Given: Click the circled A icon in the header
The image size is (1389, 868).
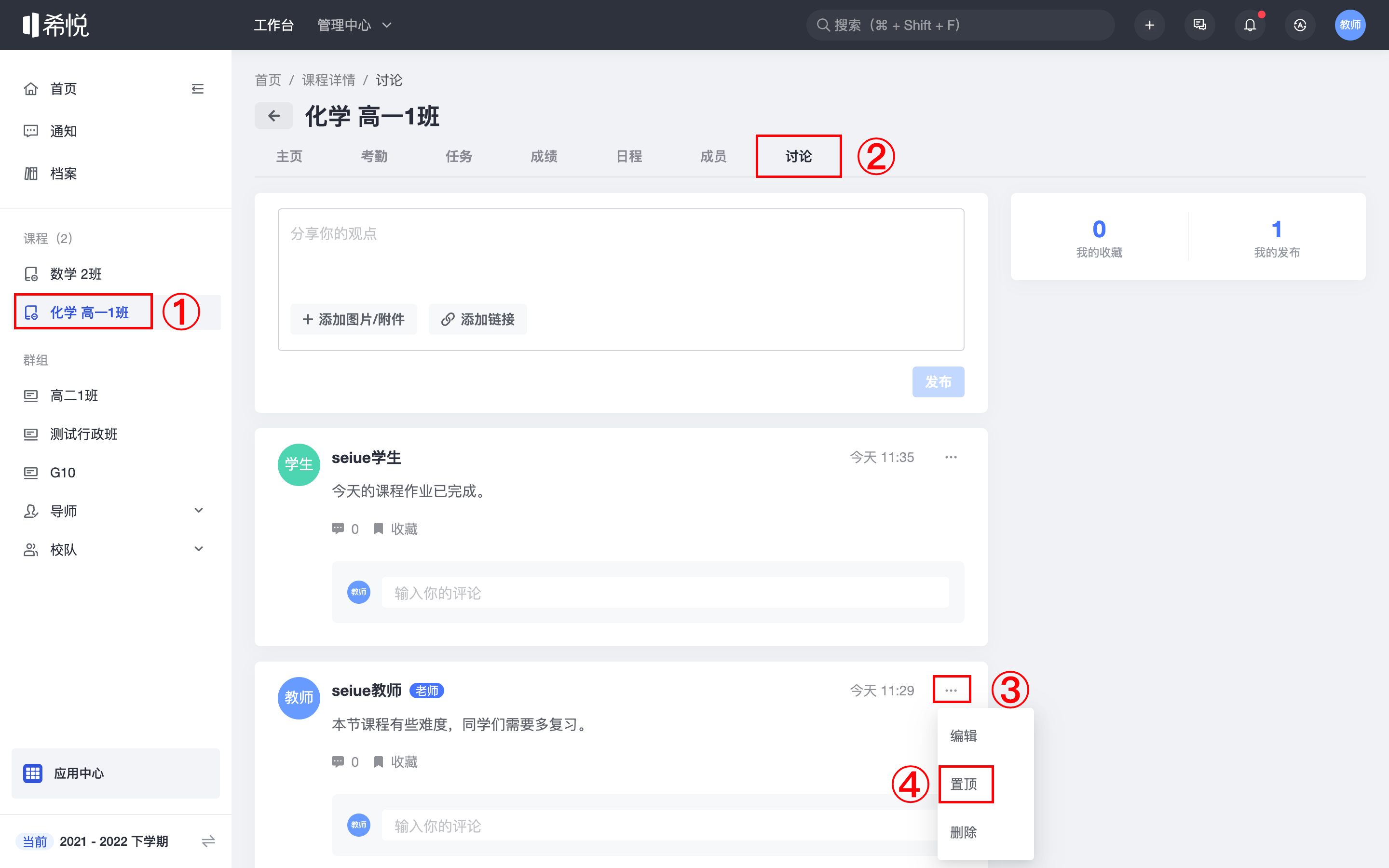Looking at the screenshot, I should 1300,25.
